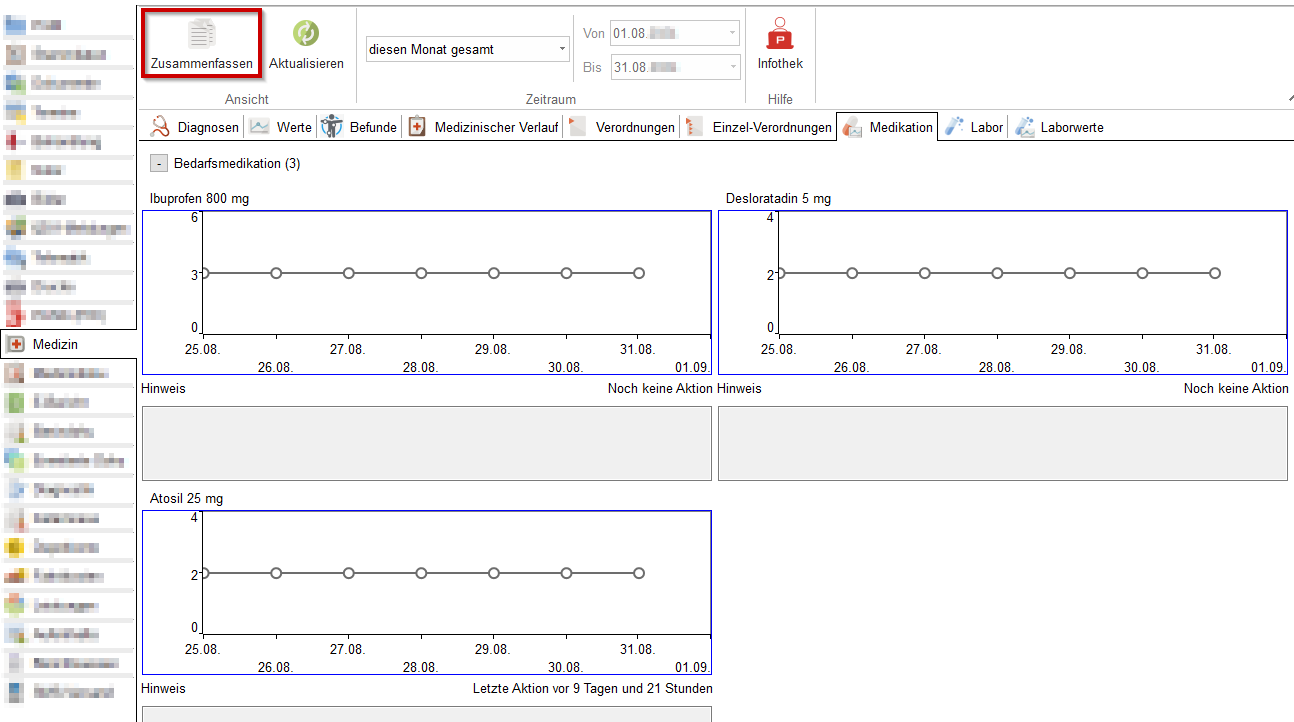Viewport: 1294px width, 722px height.
Task: Click the Medizinischer Verlauf clipboard icon
Action: pos(417,127)
